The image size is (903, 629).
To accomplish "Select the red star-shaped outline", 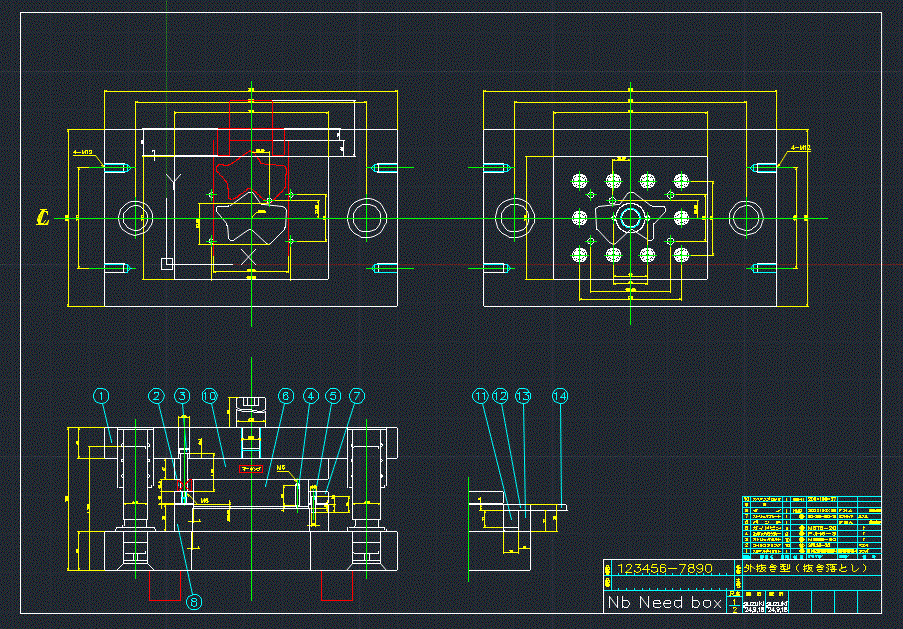I will pyautogui.click(x=250, y=177).
